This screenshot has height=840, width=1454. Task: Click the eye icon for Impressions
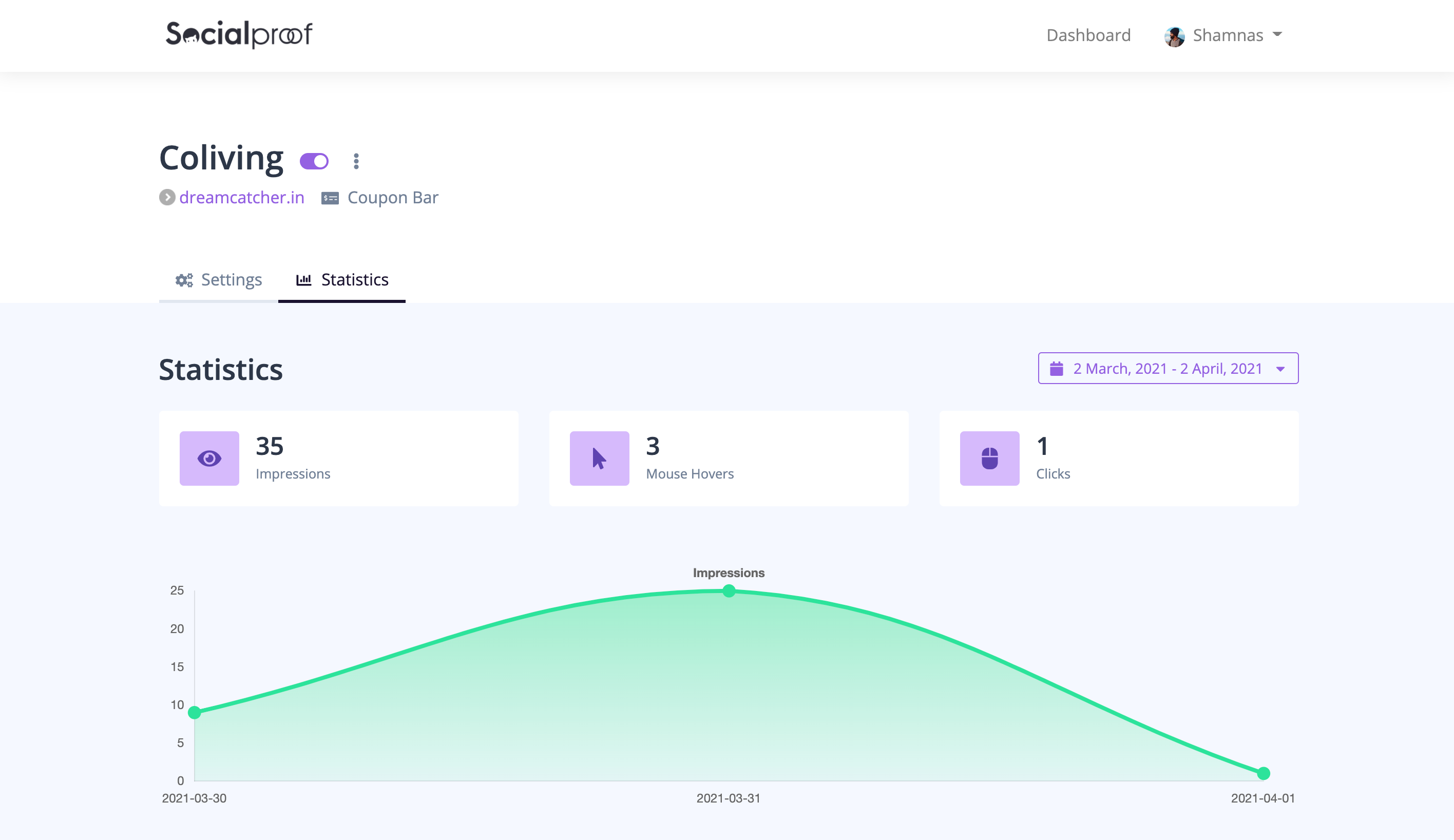pyautogui.click(x=209, y=458)
